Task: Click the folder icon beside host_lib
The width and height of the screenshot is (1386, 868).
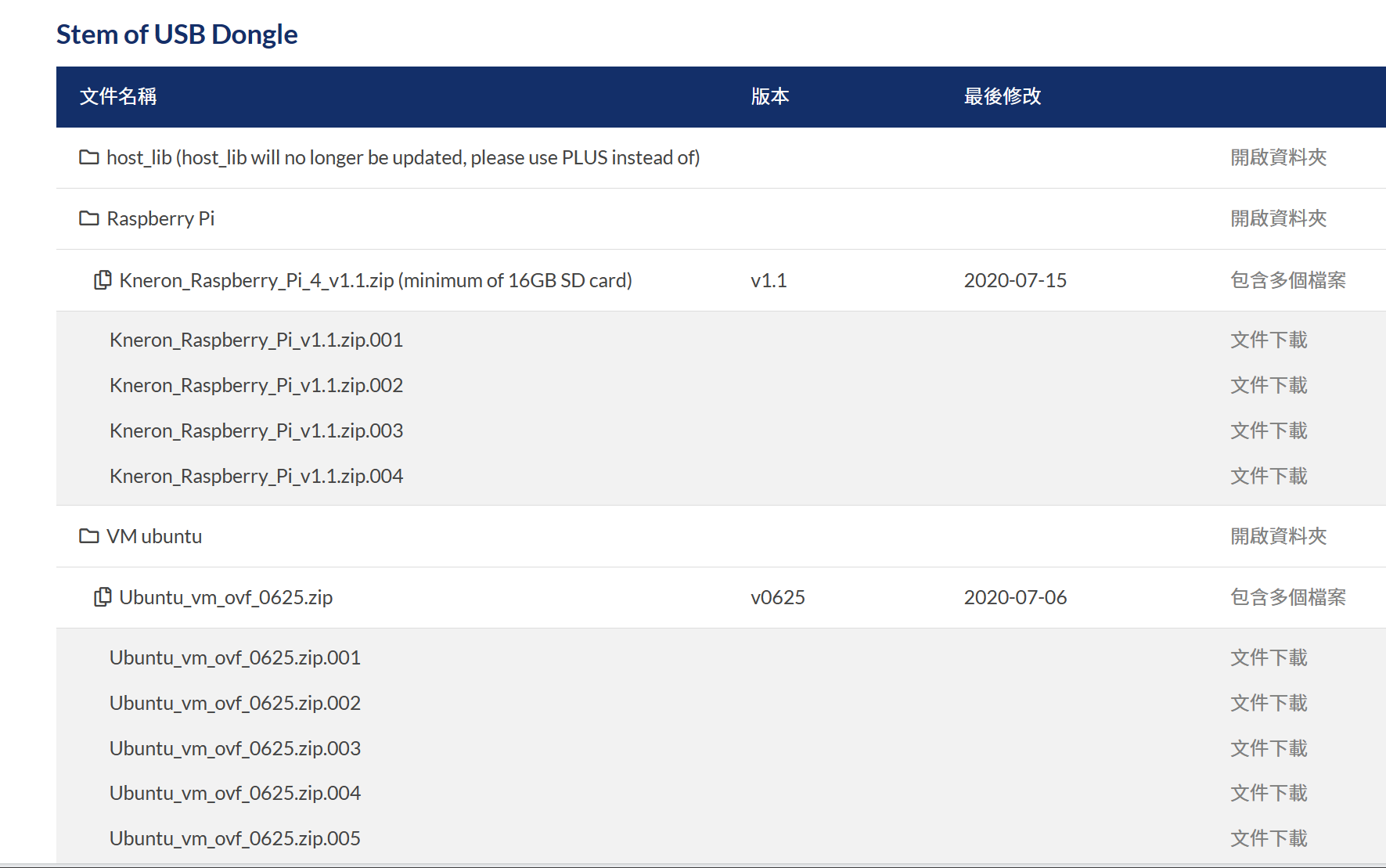Action: pos(89,157)
